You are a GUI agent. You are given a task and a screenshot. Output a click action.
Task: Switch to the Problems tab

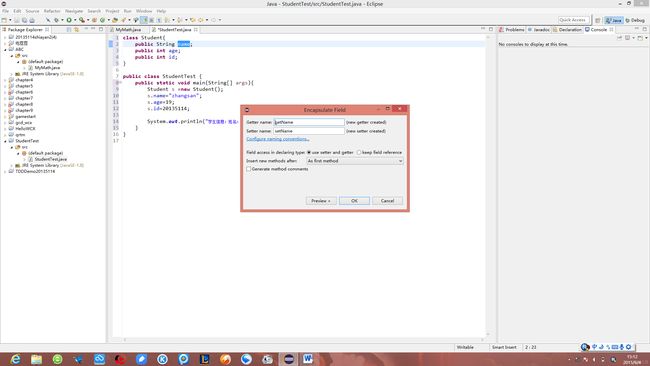pos(512,29)
